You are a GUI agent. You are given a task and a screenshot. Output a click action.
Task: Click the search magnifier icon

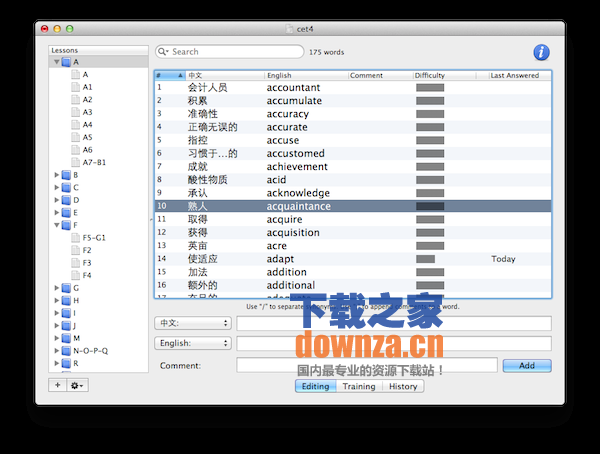(x=162, y=52)
